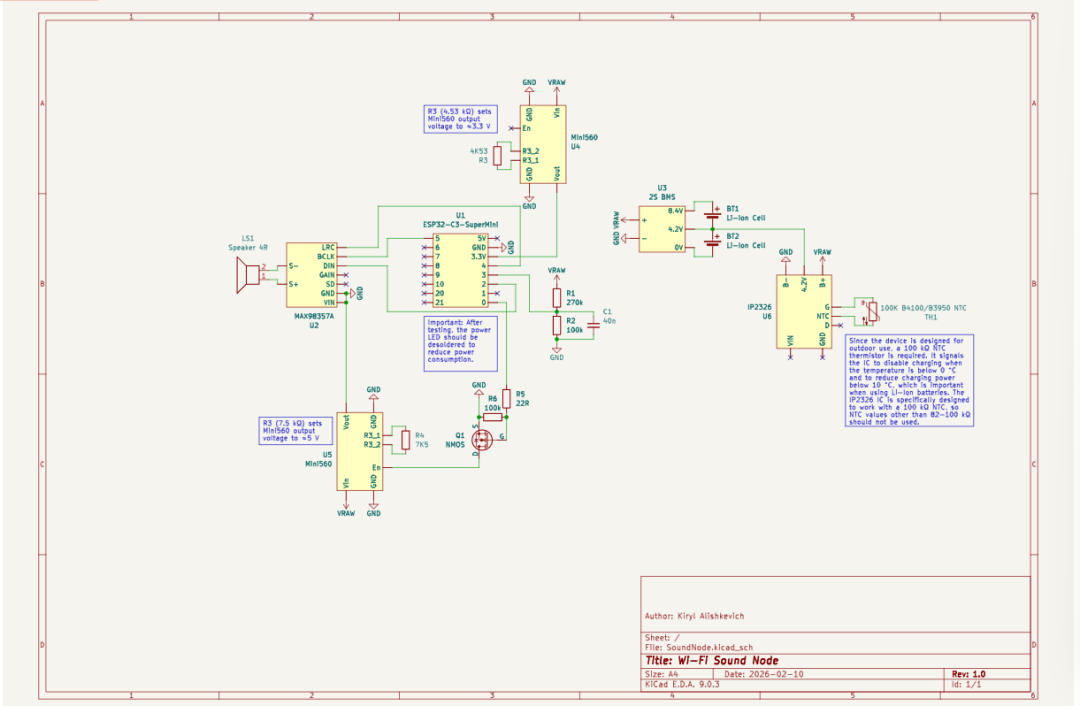
Task: Select resistor R2 100k
Action: 556,326
